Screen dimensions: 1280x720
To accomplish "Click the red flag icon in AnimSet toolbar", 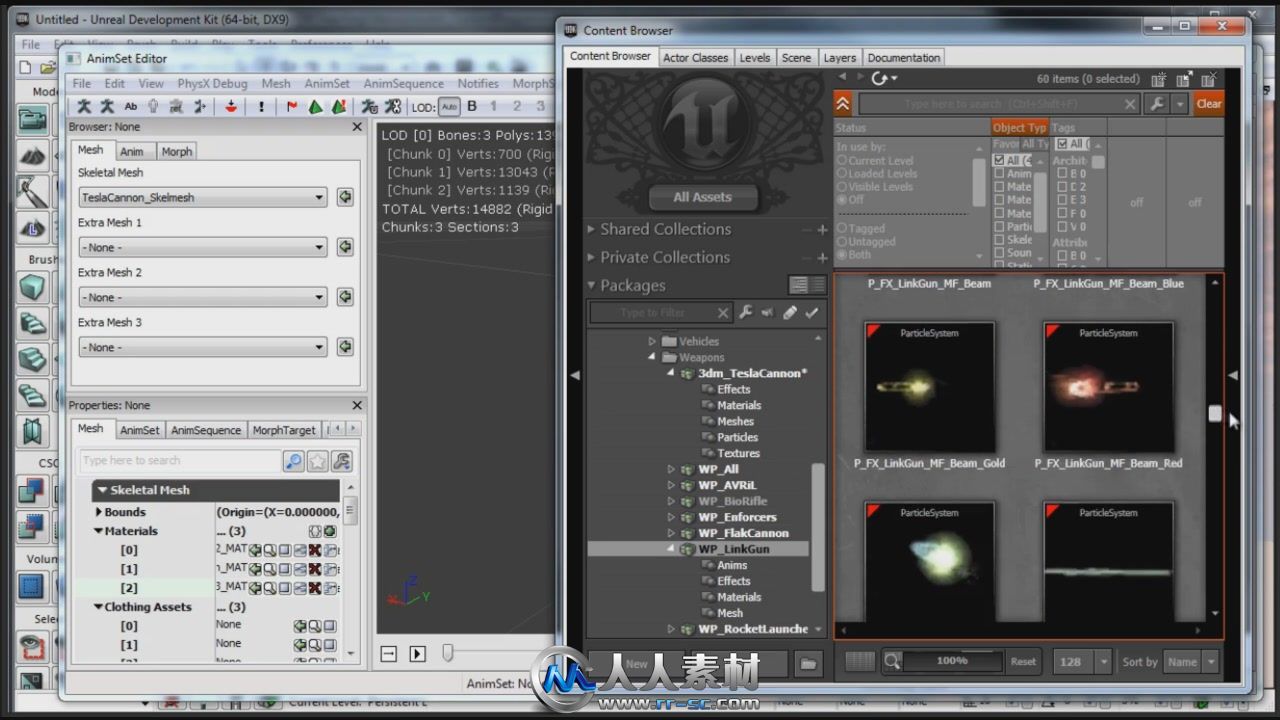I will pyautogui.click(x=292, y=107).
